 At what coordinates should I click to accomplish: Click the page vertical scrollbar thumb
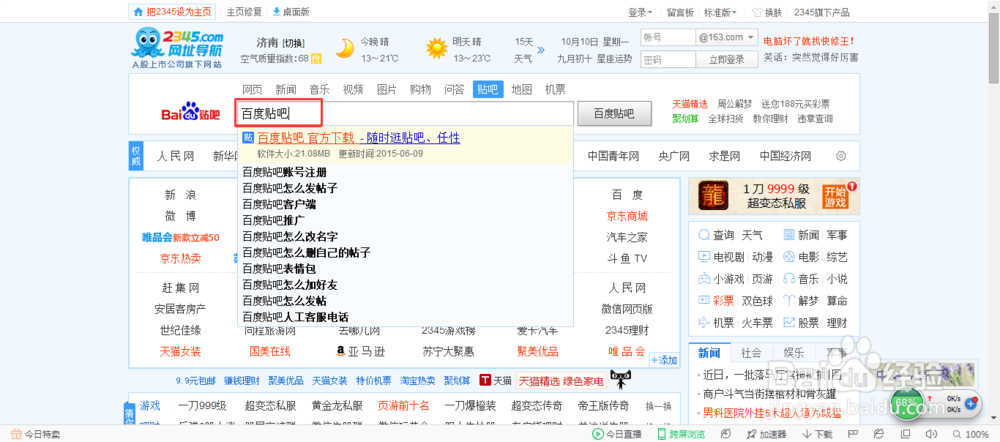click(x=994, y=46)
